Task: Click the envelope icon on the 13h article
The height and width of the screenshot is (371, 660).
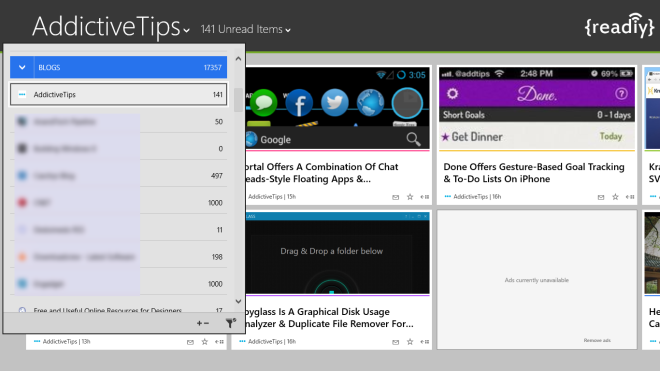Action: [190, 342]
